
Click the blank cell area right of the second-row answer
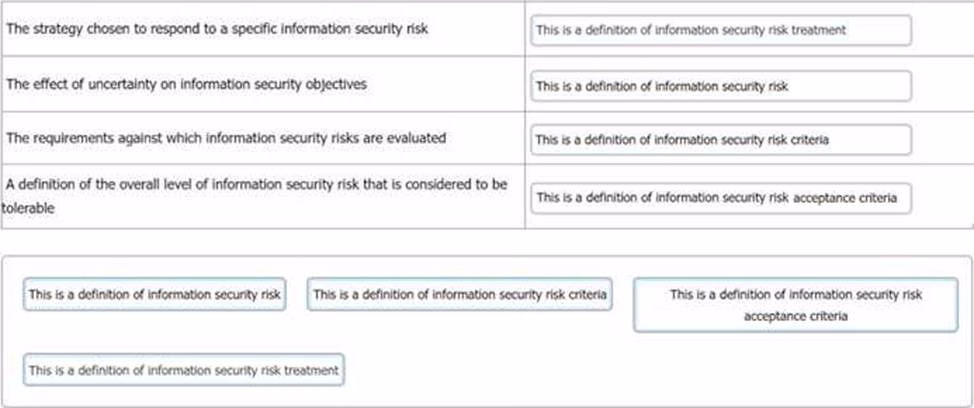click(x=942, y=86)
